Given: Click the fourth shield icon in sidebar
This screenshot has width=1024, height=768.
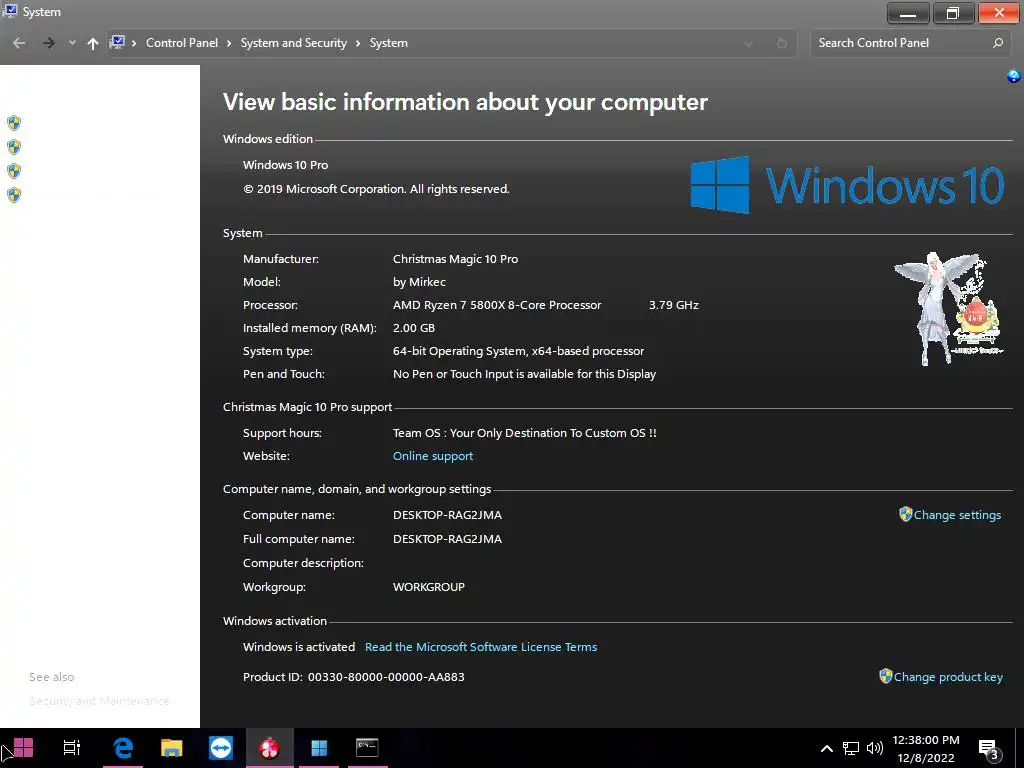Looking at the screenshot, I should pos(14,195).
